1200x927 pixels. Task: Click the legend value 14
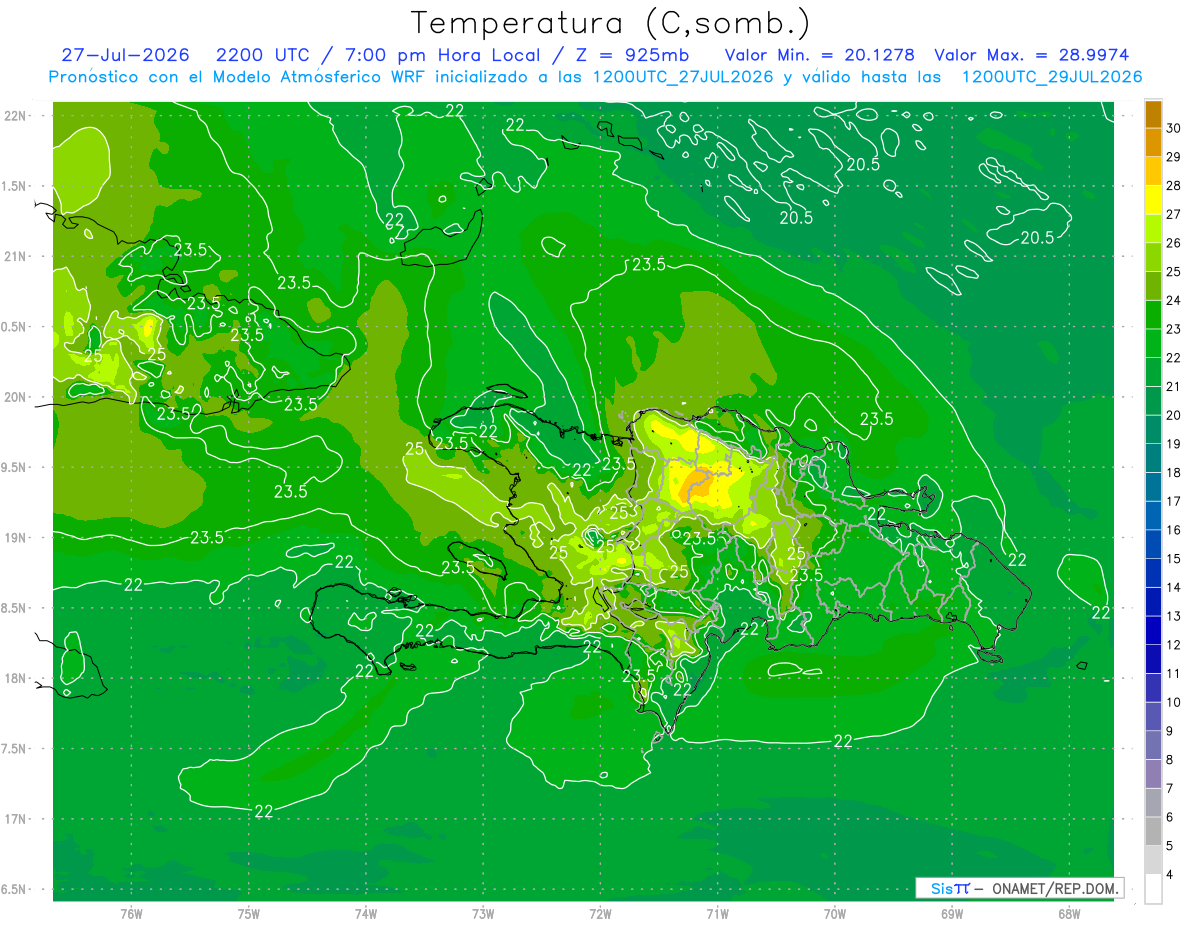[x=1174, y=587]
